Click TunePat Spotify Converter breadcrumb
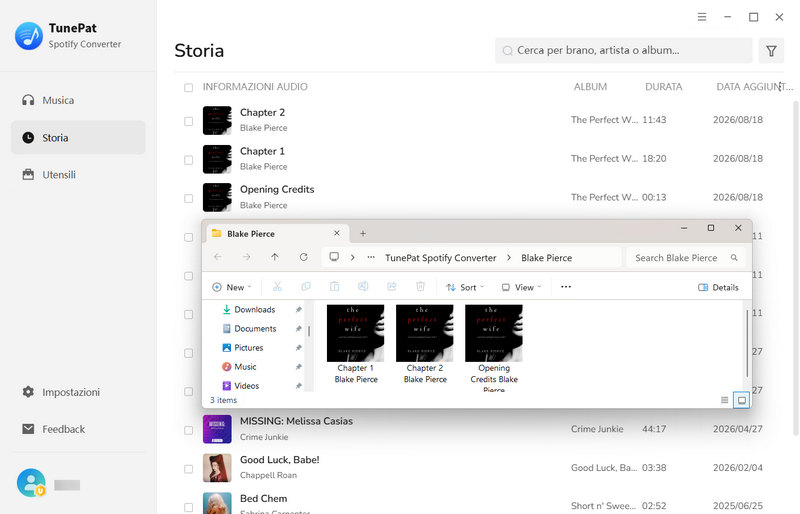Screen dimensions: 800x514 click(x=440, y=258)
